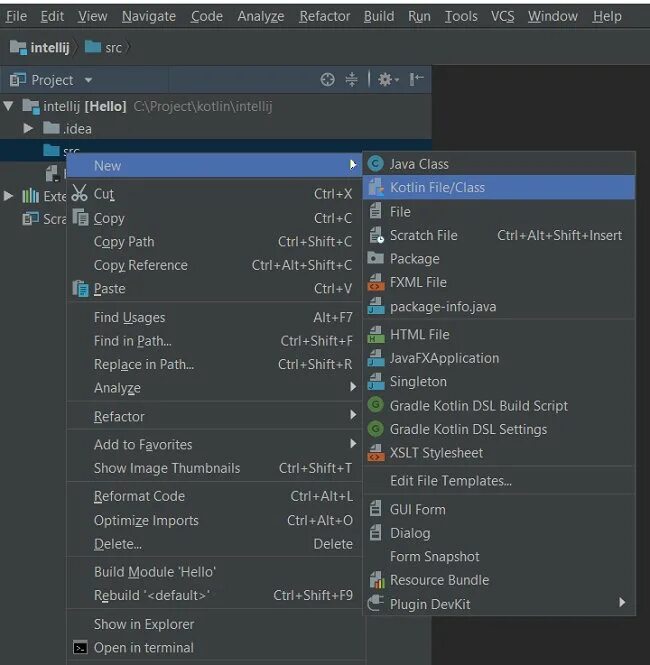Open the VCS menu
The image size is (650, 665).
click(502, 16)
